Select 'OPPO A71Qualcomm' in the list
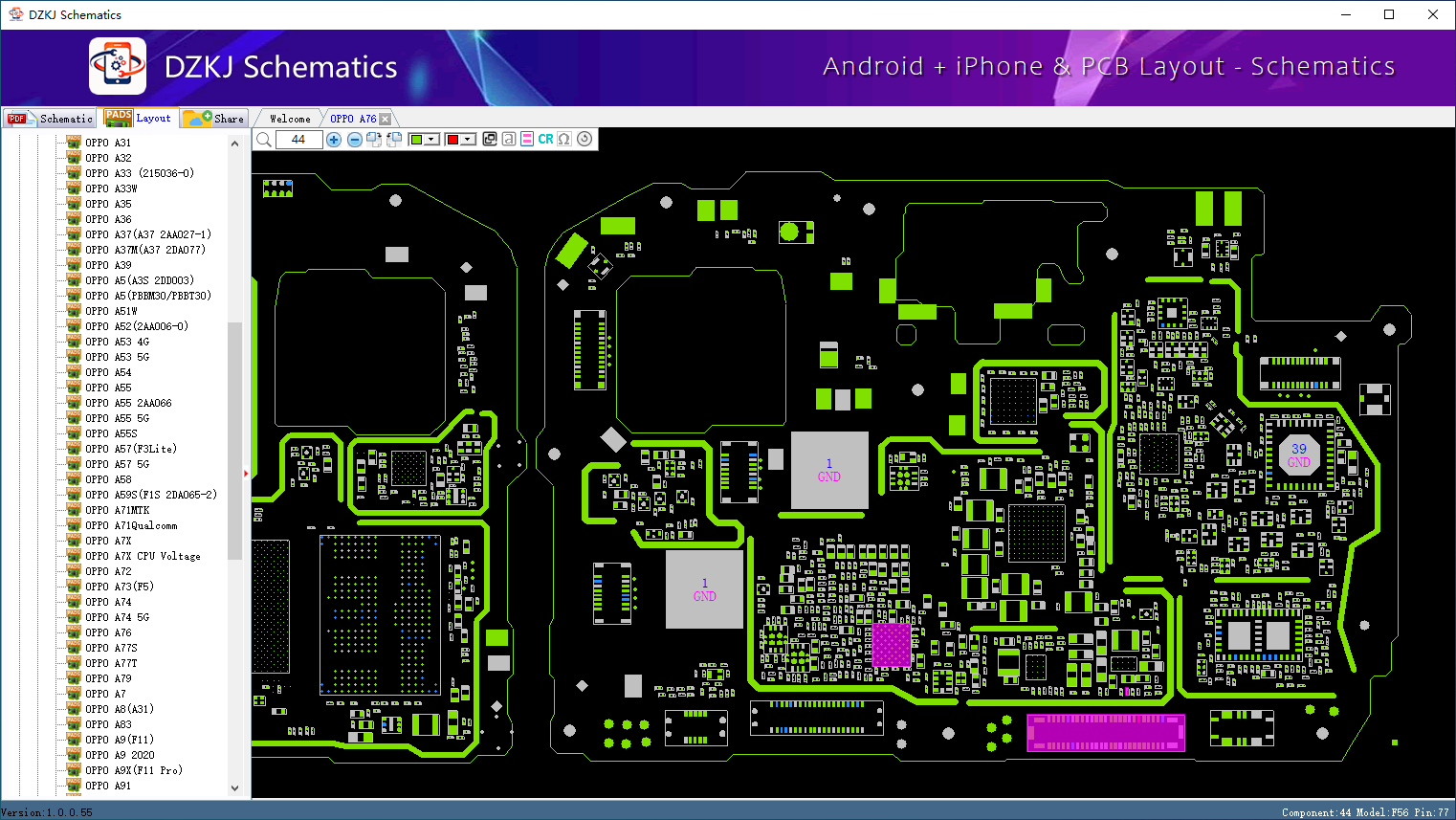The image size is (1456, 820). click(x=131, y=525)
